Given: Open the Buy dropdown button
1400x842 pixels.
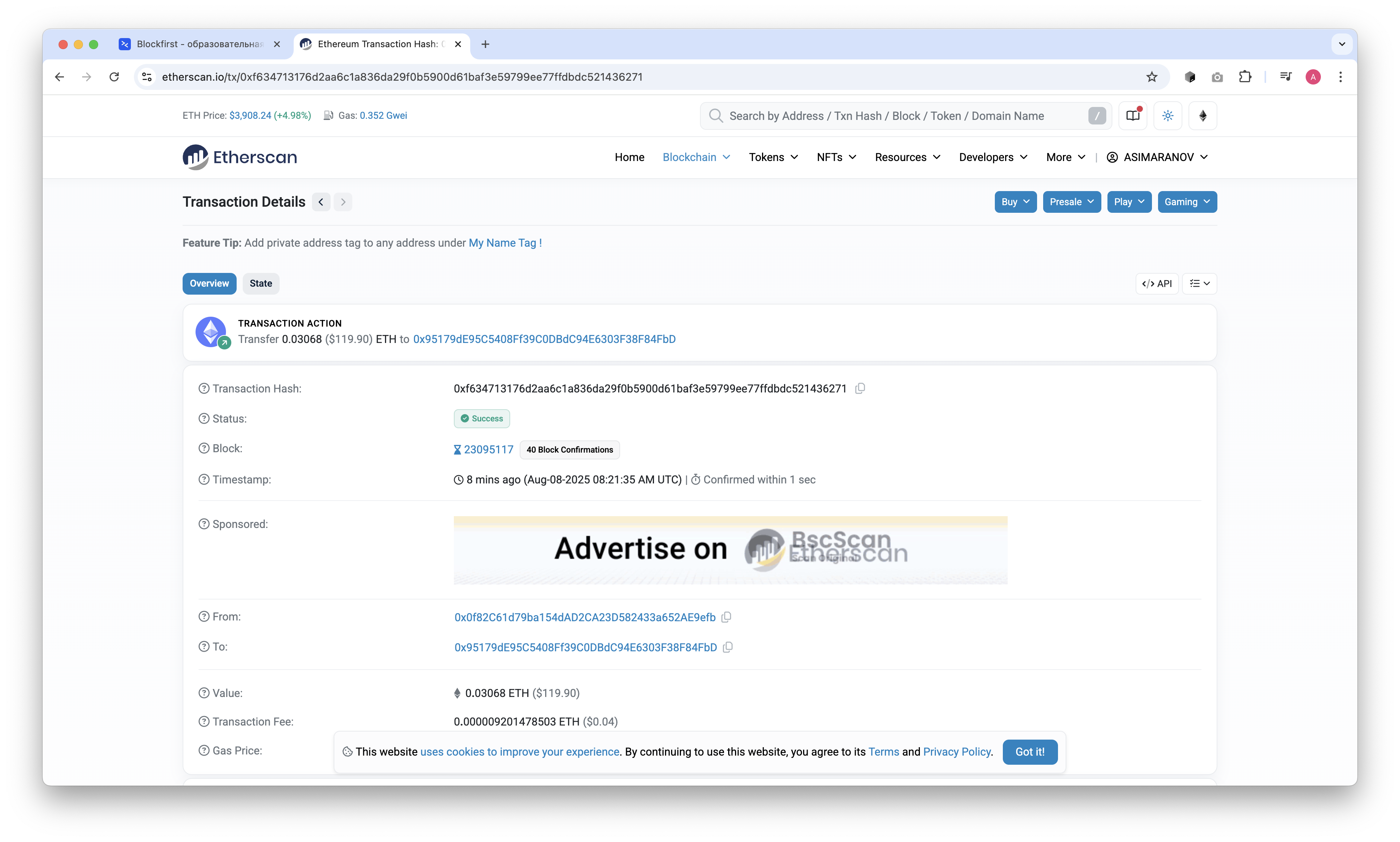Looking at the screenshot, I should tap(1015, 202).
